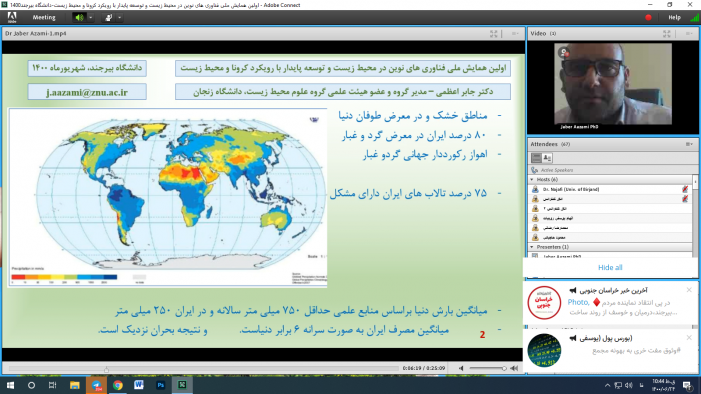The height and width of the screenshot is (394, 701).
Task: Open the Windows Start menu
Action: tap(10, 385)
